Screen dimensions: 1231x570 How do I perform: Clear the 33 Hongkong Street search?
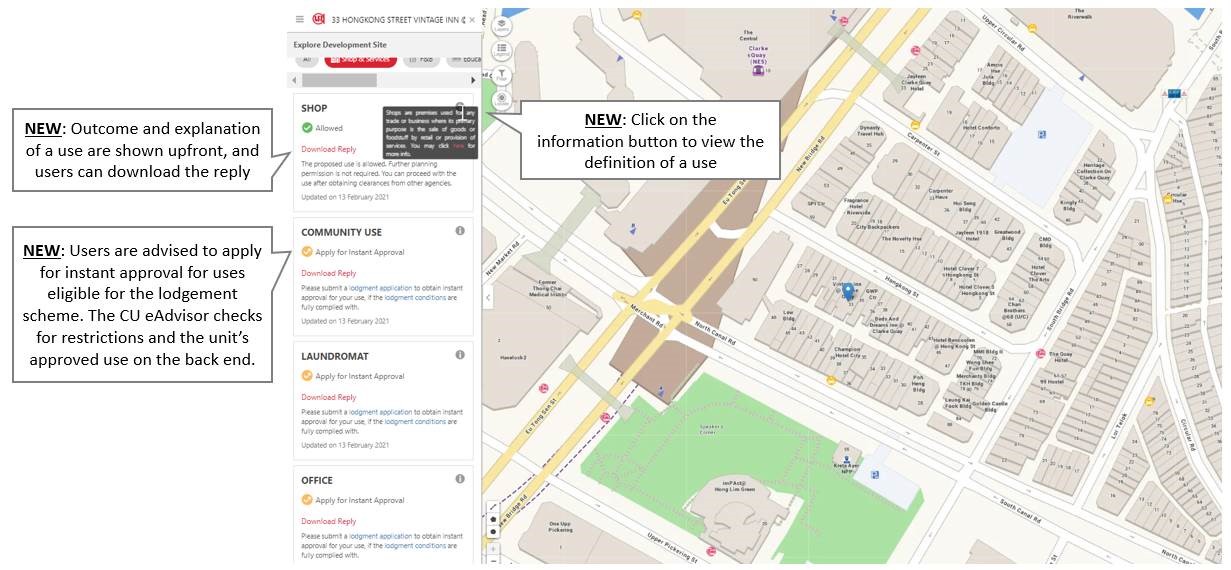[472, 19]
